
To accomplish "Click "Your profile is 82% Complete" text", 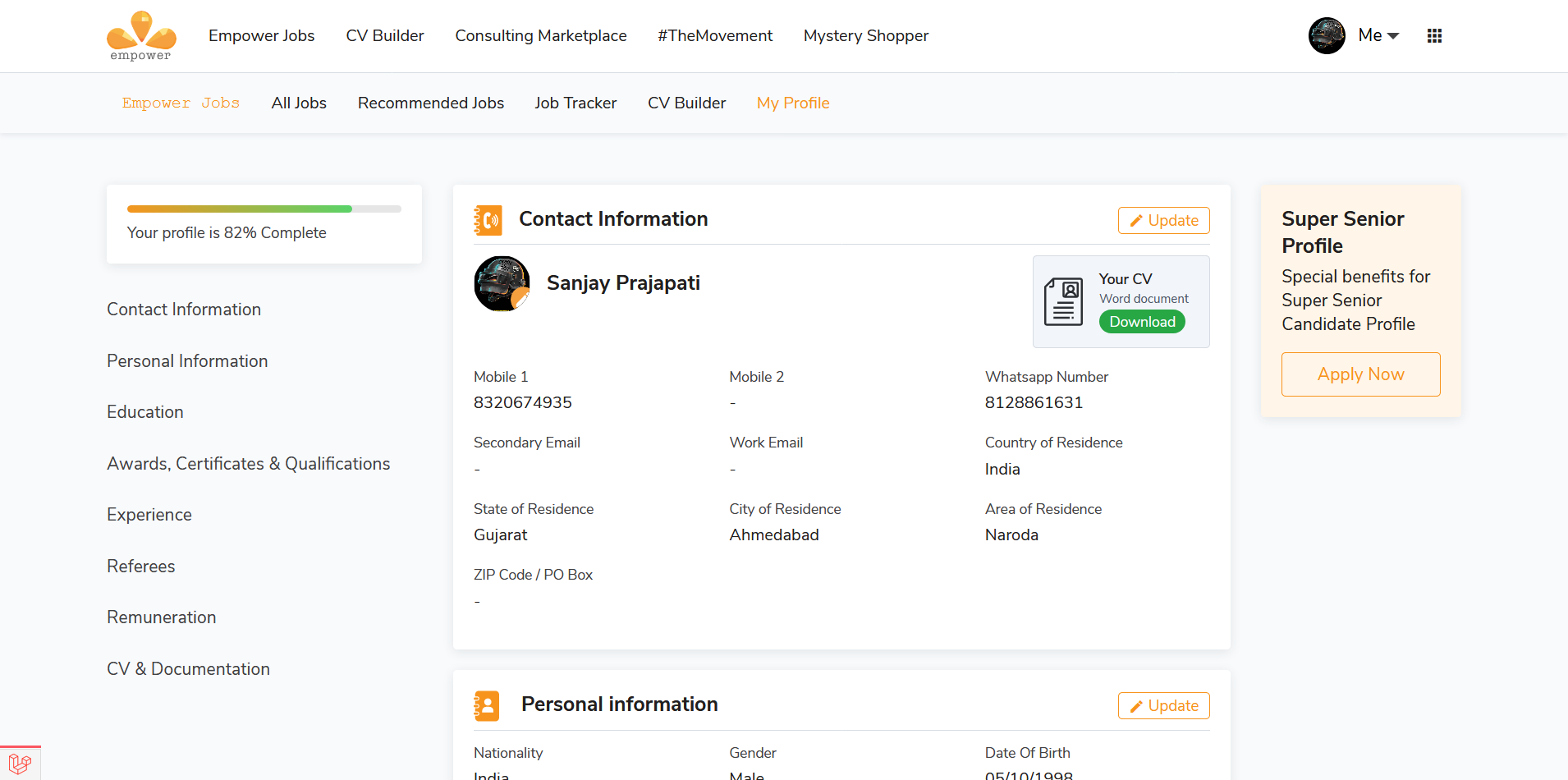I will point(227,233).
